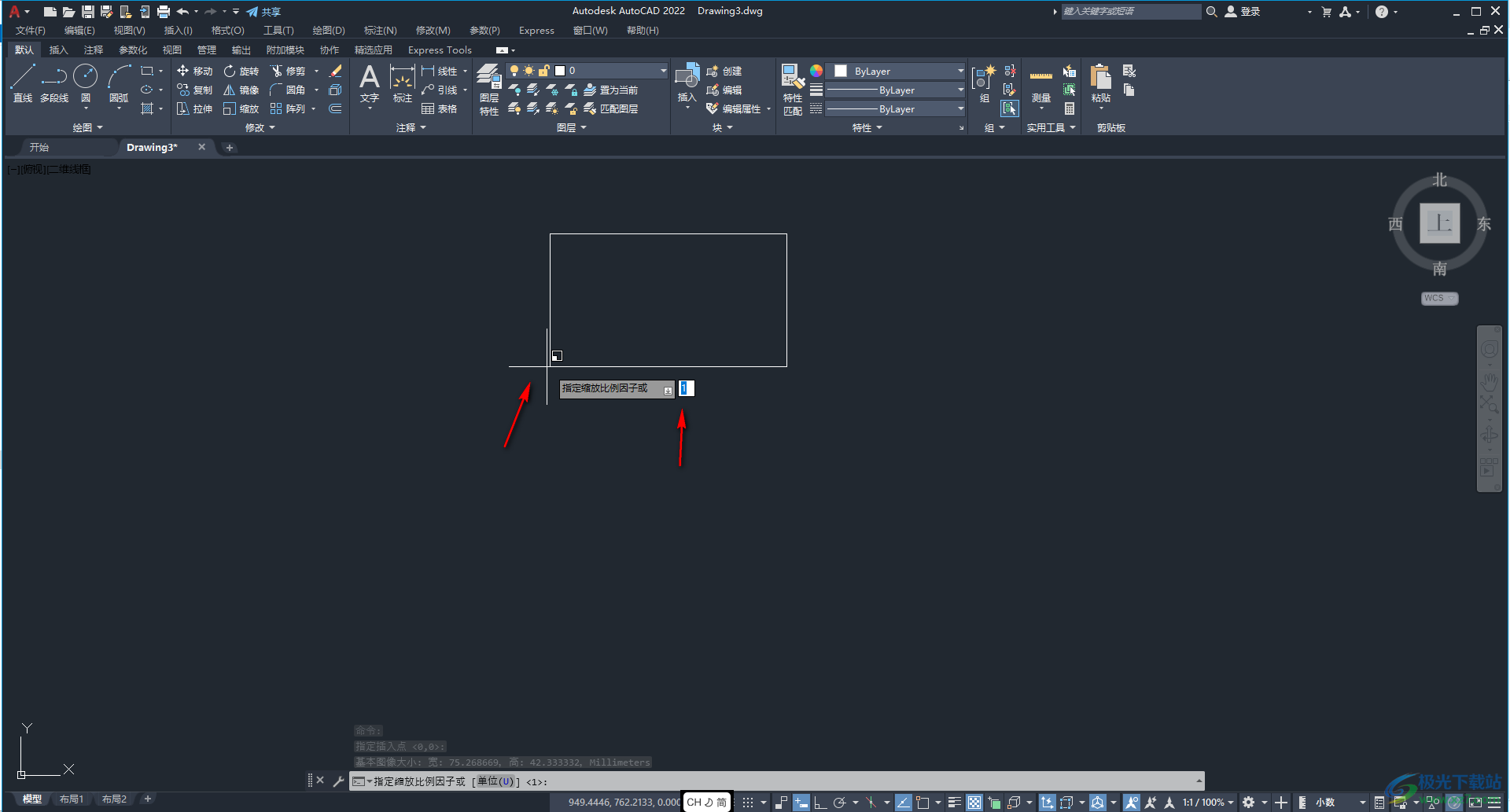
Task: Switch to the 布局1 layout tab
Action: click(72, 799)
